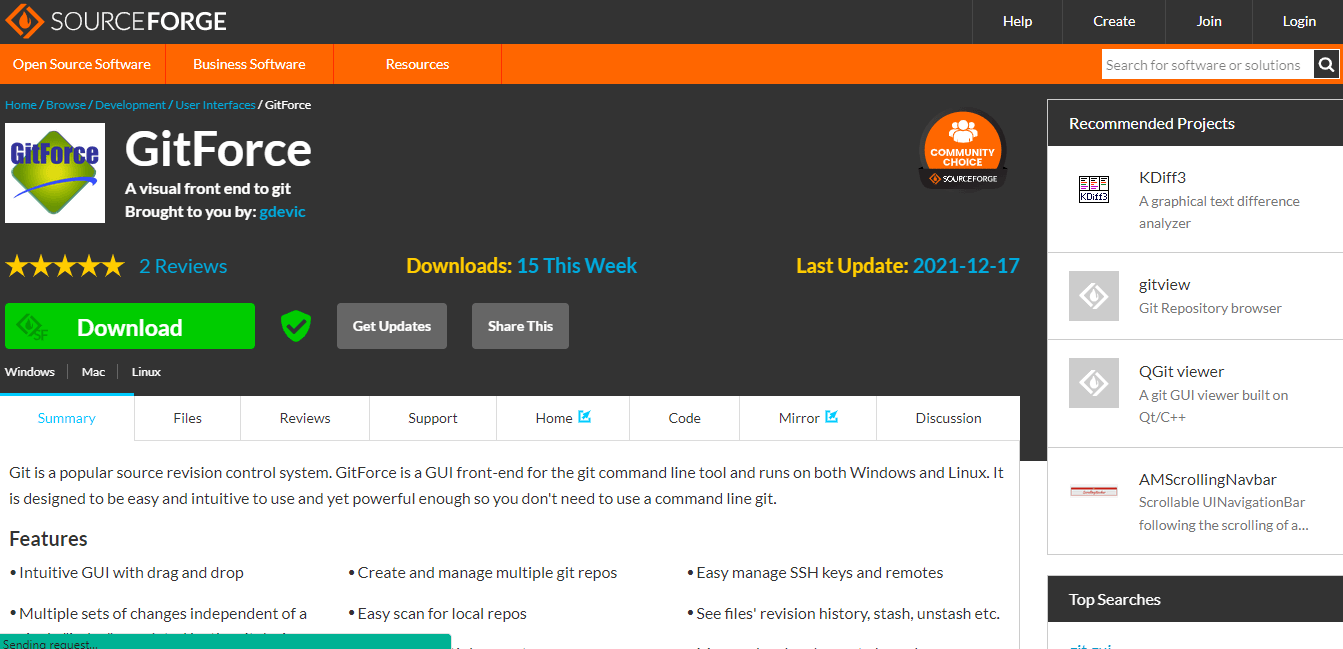
Task: Go to the Support tab
Action: coord(433,418)
